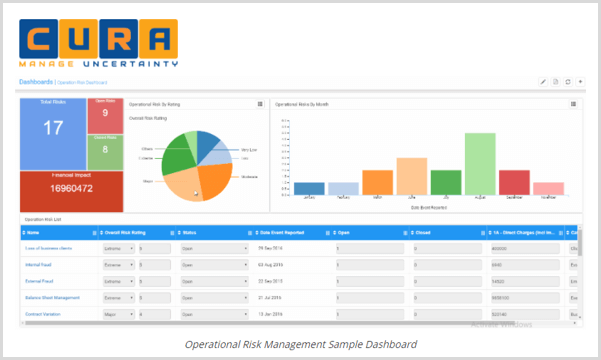Click the sort arrows on the Name column
Viewport: 601px width, 360px height.
tap(24, 233)
